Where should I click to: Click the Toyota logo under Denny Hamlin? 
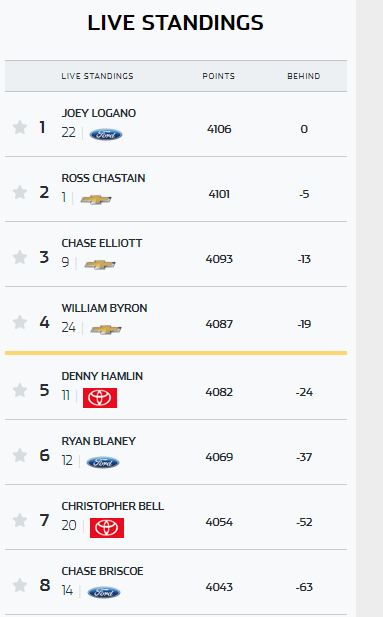coord(100,398)
